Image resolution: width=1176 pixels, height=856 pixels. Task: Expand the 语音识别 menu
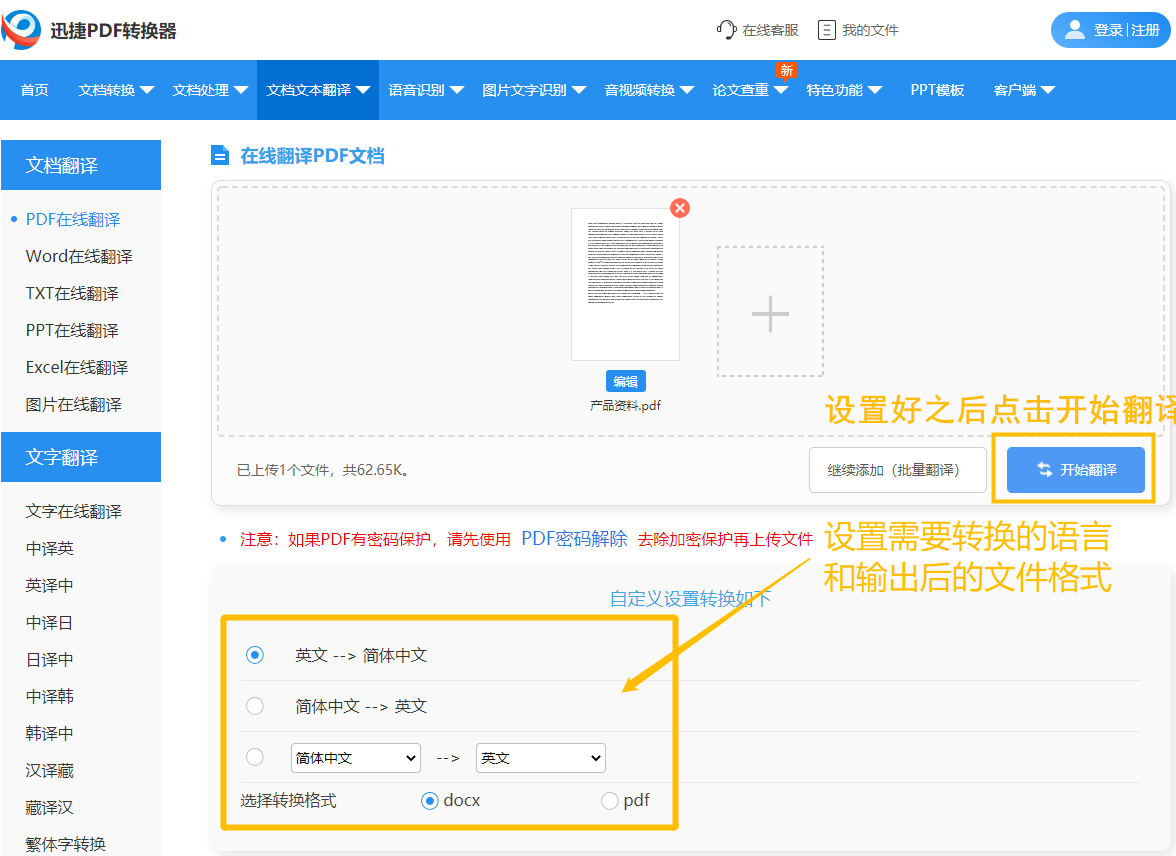click(x=426, y=90)
